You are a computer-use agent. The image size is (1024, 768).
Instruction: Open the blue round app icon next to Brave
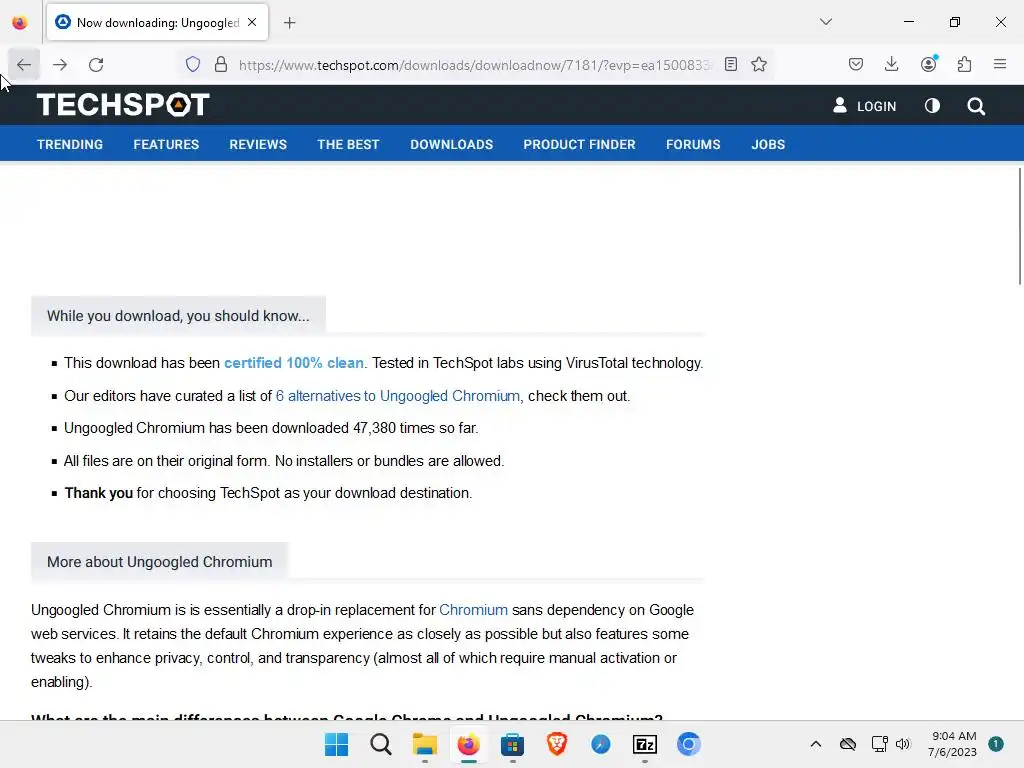601,744
